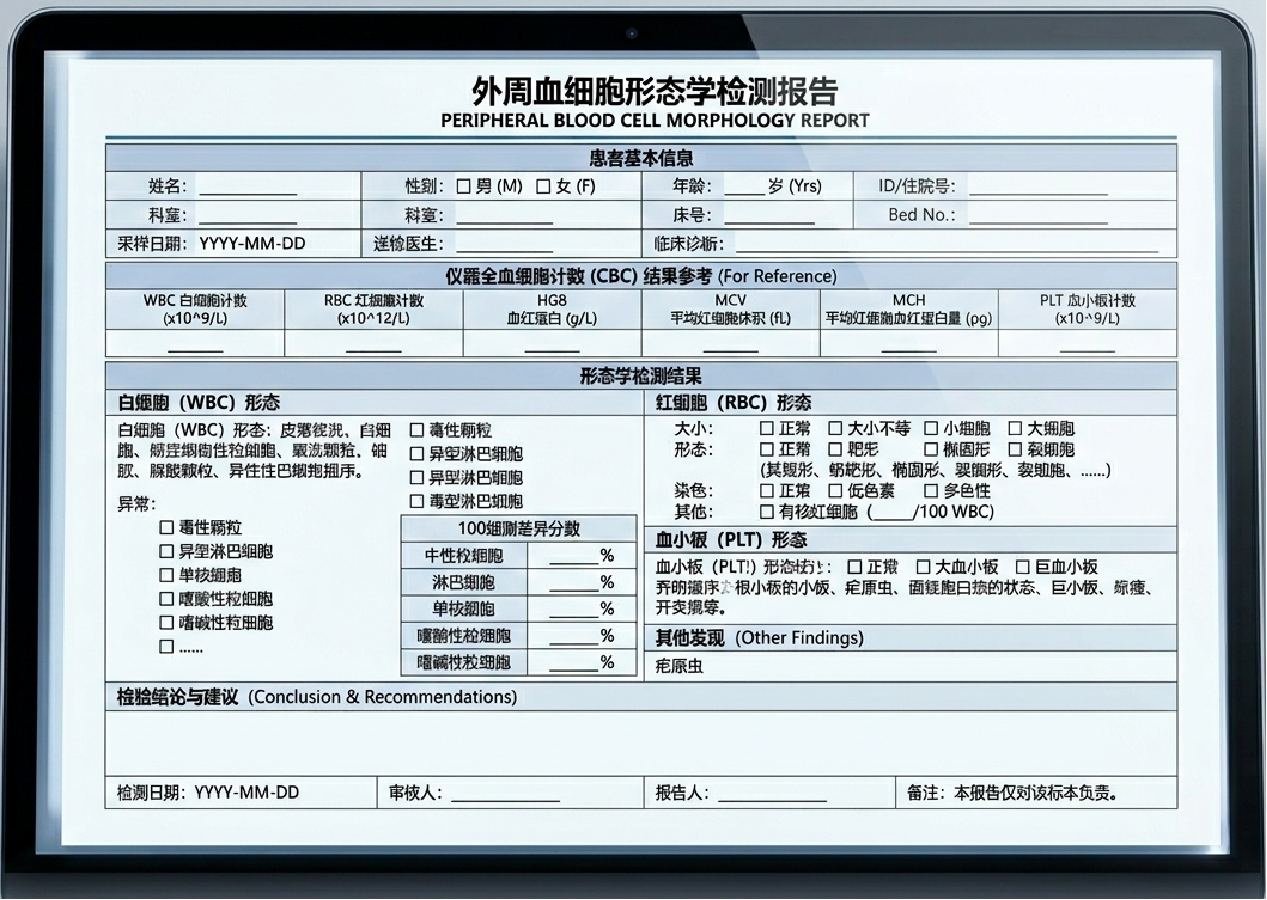This screenshot has width=1267, height=900.
Task: Tick the 有核红细胞 per 100 WBC checkbox
Action: pos(767,511)
